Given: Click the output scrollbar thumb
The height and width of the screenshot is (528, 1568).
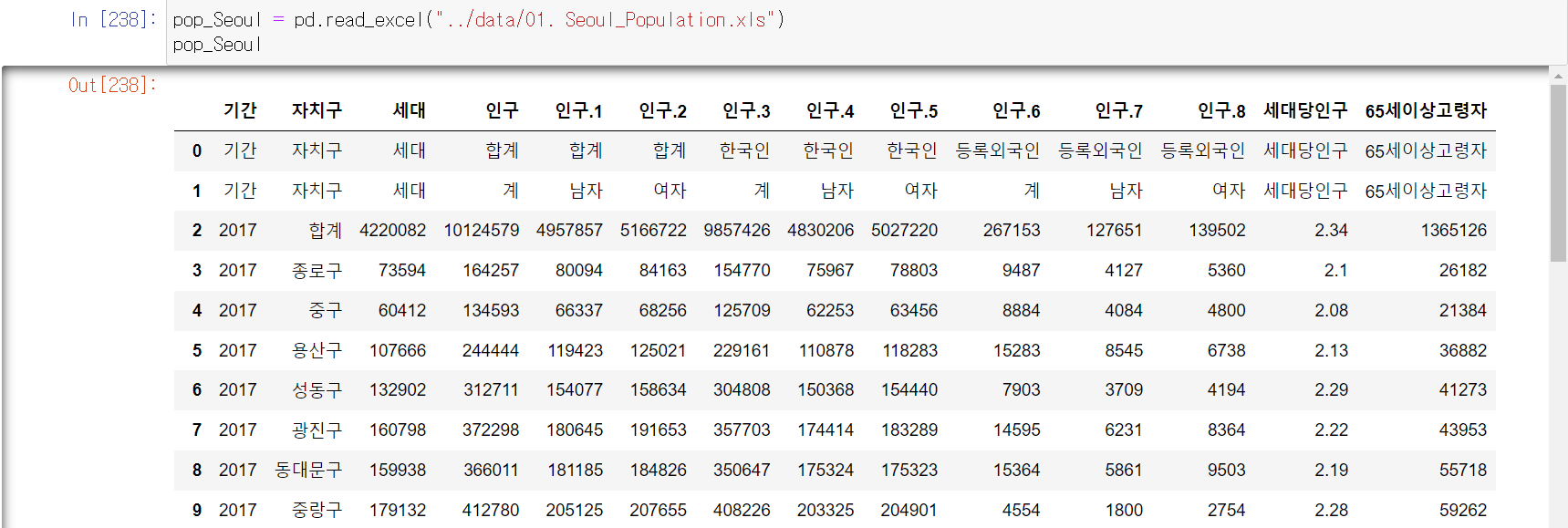Looking at the screenshot, I should (x=1558, y=173).
